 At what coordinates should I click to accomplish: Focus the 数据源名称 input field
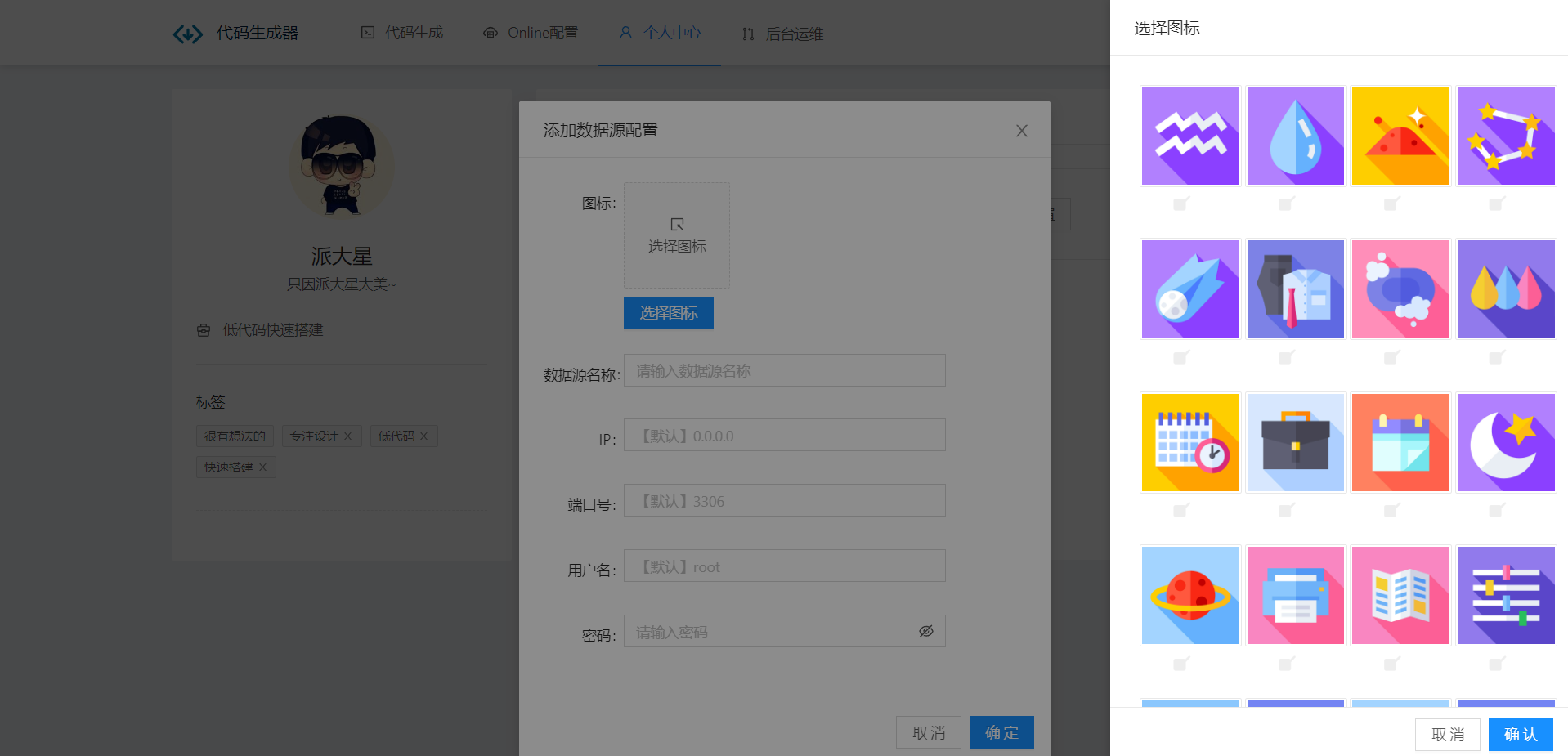click(x=785, y=370)
